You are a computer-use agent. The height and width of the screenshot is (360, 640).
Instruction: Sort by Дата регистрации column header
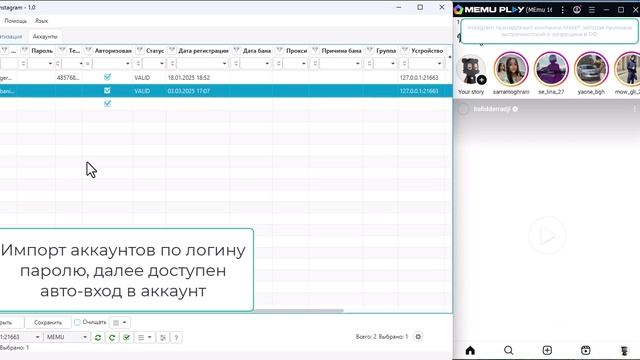203,51
